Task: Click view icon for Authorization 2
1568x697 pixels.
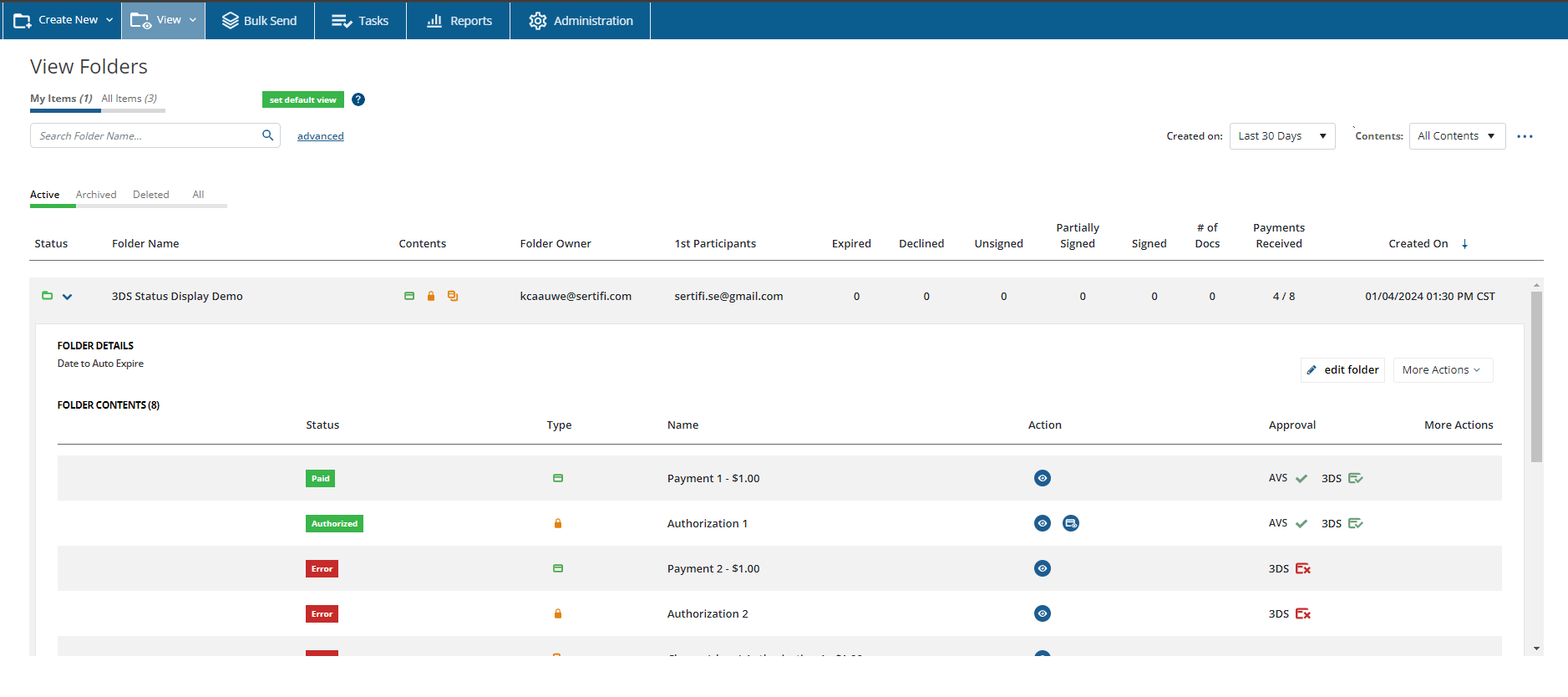Action: (1043, 613)
